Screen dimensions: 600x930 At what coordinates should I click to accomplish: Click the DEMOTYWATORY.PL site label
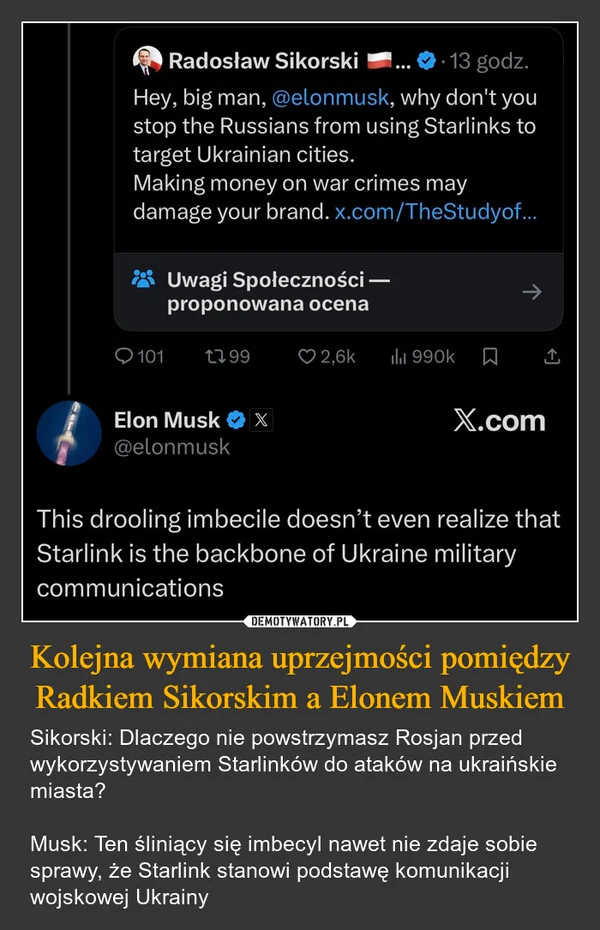pos(300,621)
